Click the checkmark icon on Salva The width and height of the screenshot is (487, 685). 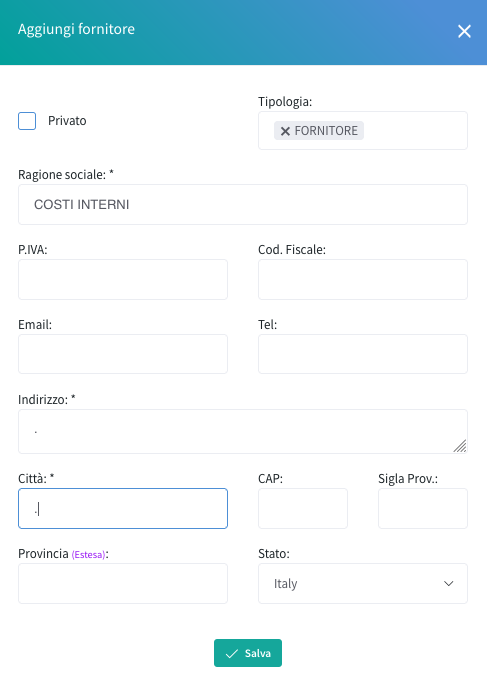point(231,654)
